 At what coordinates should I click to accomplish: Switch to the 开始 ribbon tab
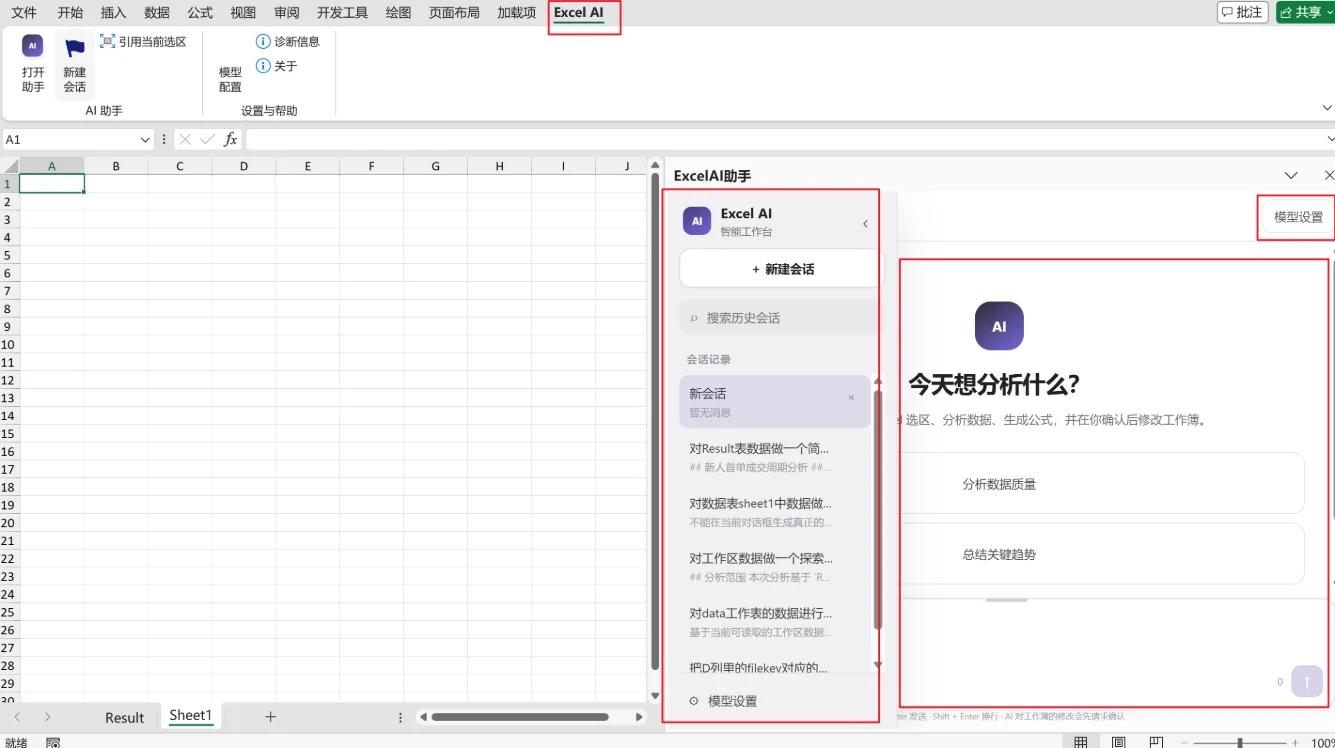point(70,12)
